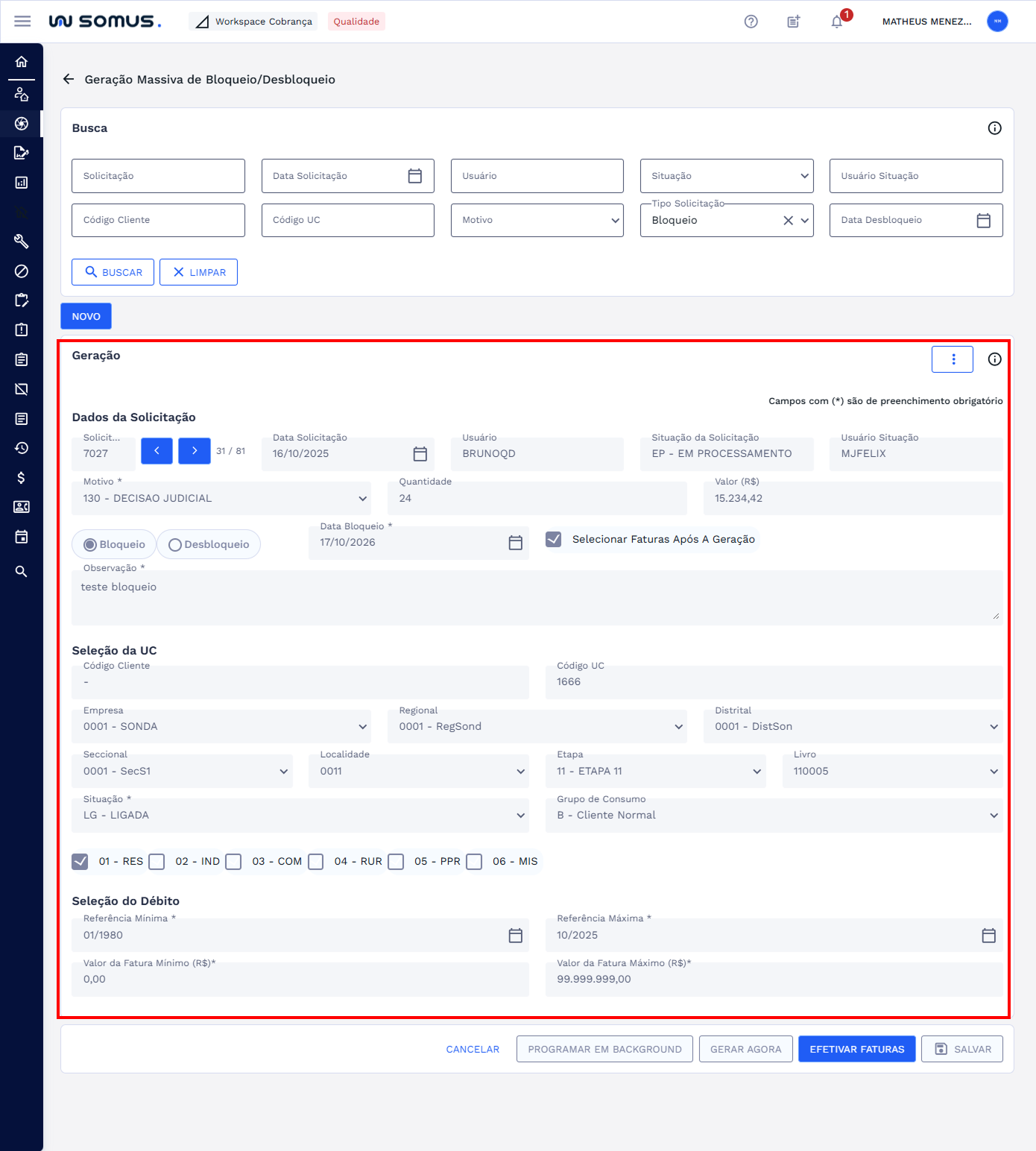
Task: Check the 03 - COM checkbox
Action: tap(233, 862)
